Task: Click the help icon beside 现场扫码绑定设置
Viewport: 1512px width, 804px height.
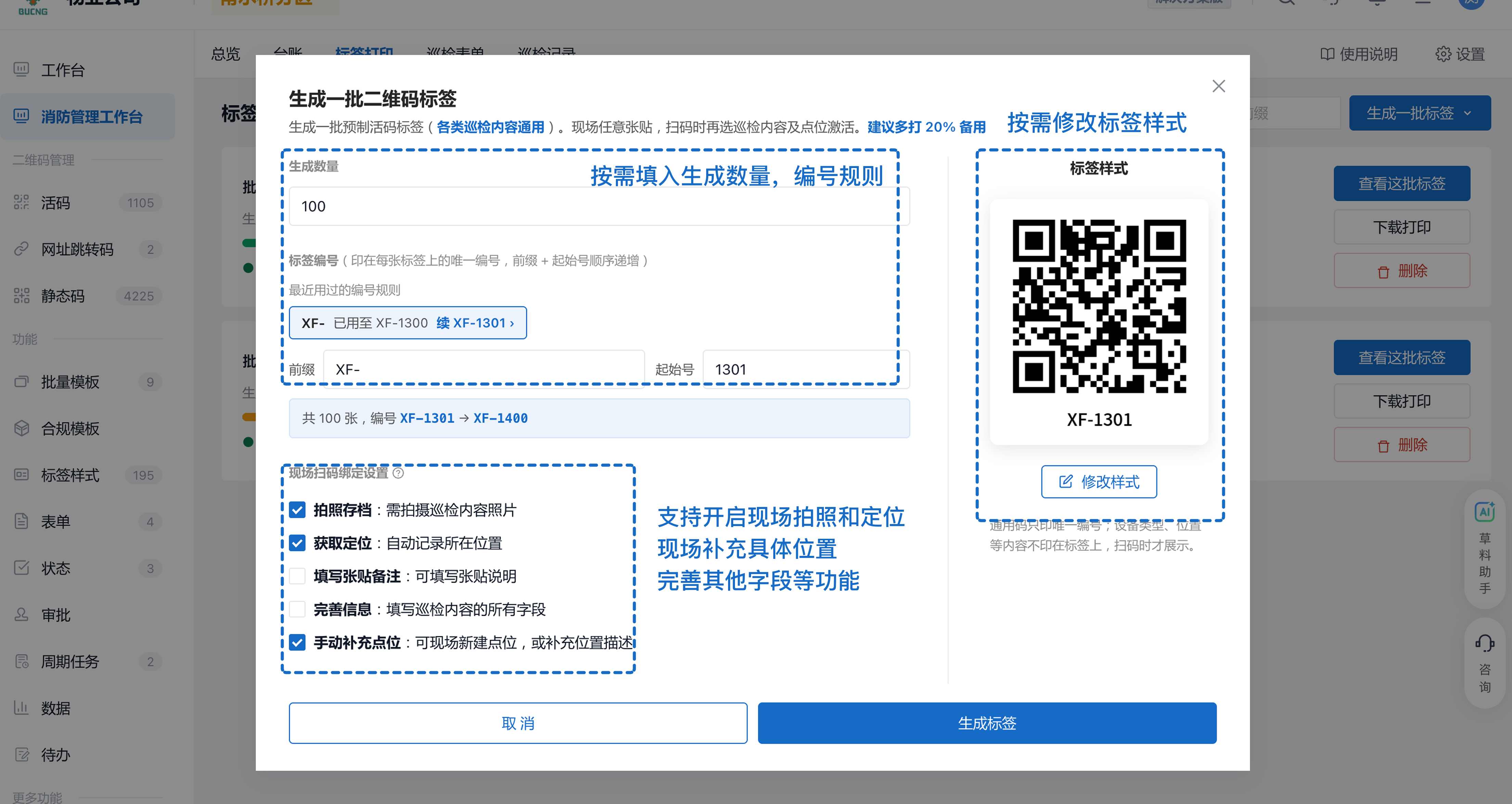Action: pyautogui.click(x=398, y=473)
